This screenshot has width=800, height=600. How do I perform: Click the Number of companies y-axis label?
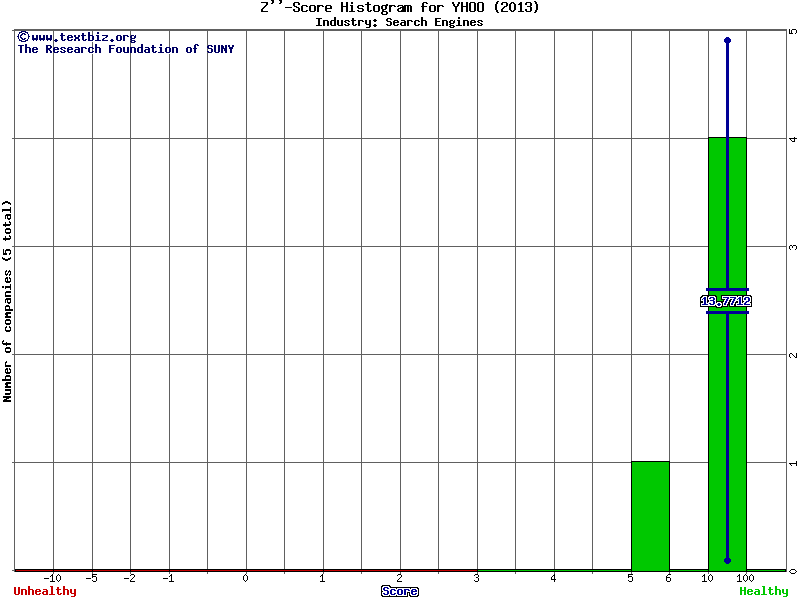click(x=8, y=301)
